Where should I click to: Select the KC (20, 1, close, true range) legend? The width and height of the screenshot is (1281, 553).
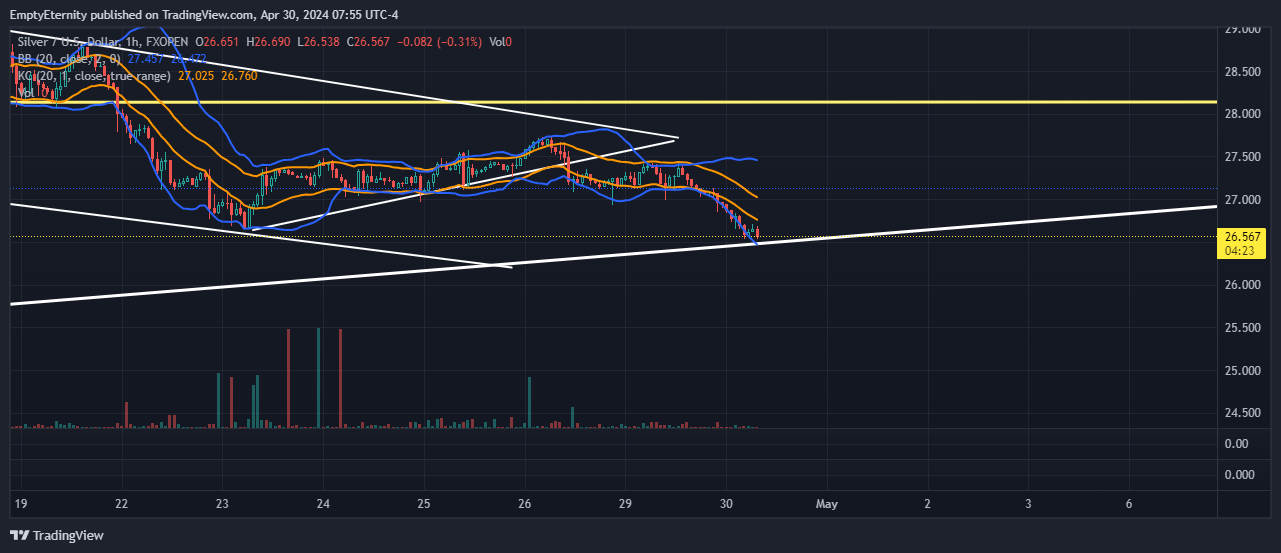coord(95,76)
